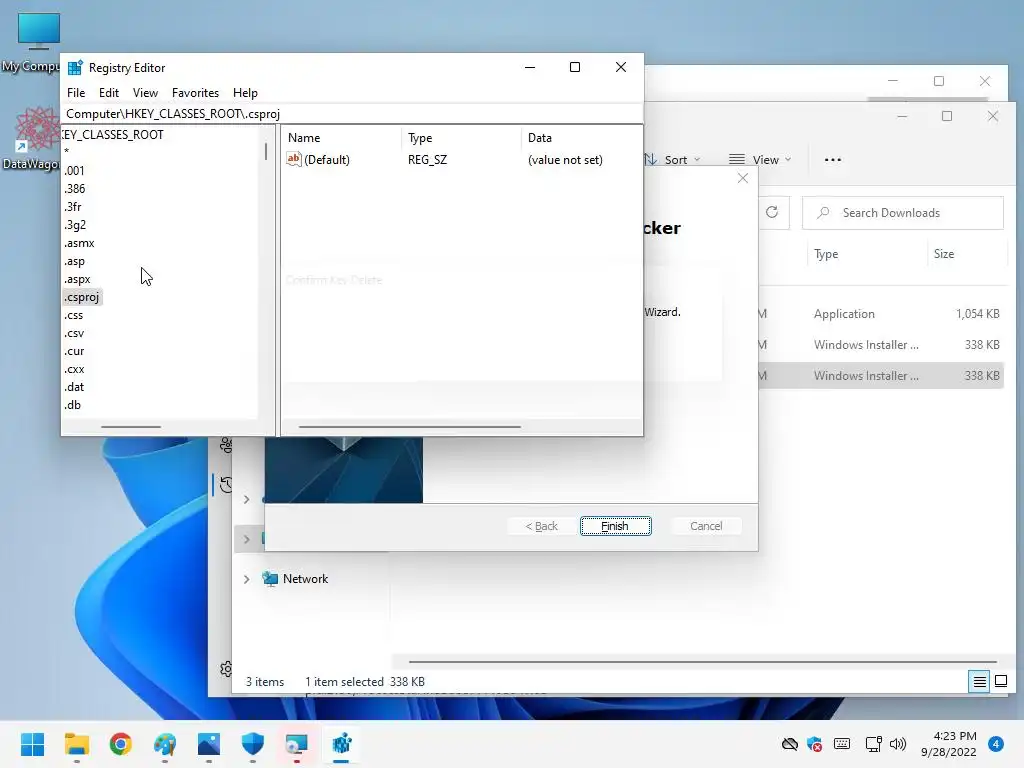The height and width of the screenshot is (768, 1024).
Task: Click the registry tree vertical scrollbar
Action: (x=266, y=152)
